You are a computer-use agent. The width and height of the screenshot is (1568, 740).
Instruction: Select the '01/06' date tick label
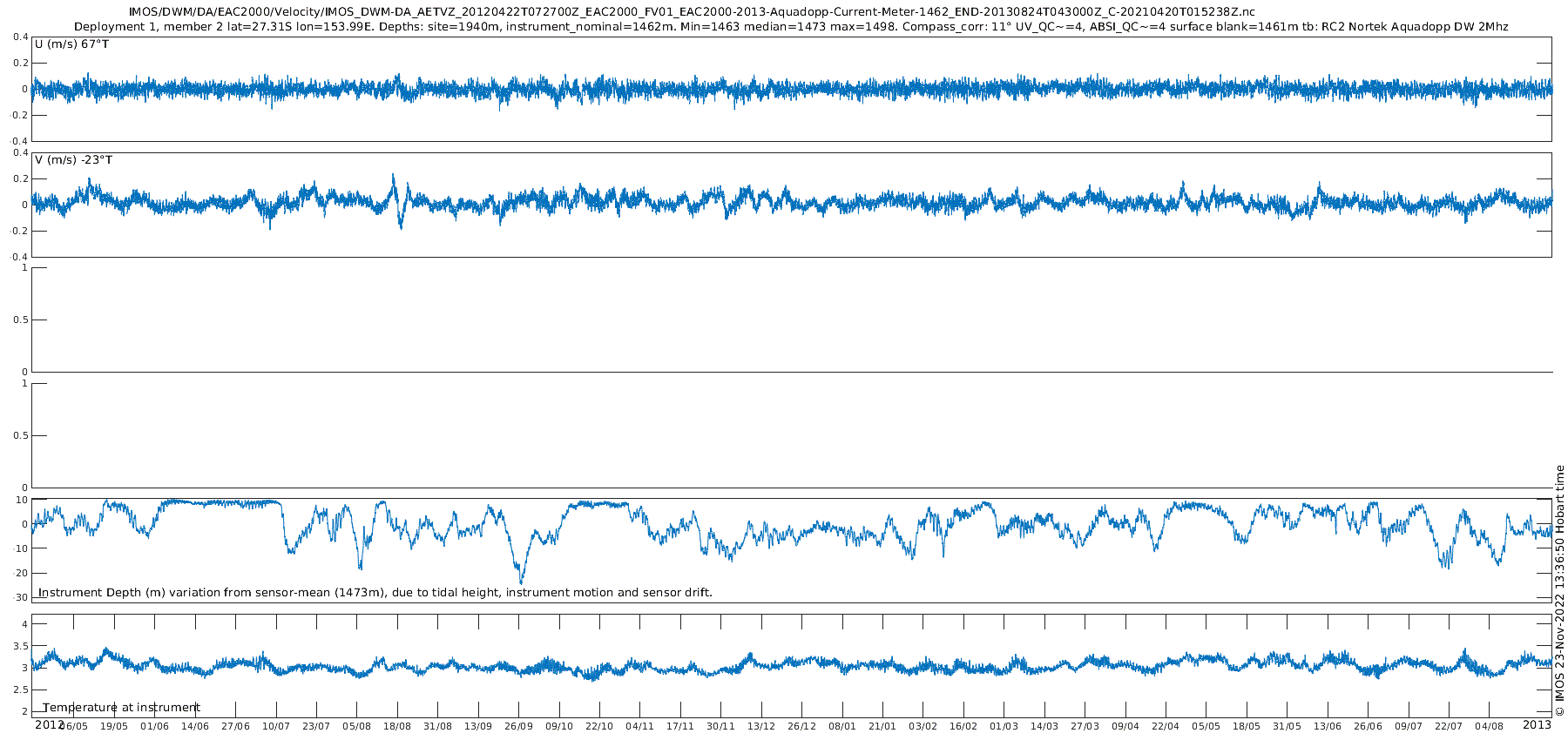(154, 726)
